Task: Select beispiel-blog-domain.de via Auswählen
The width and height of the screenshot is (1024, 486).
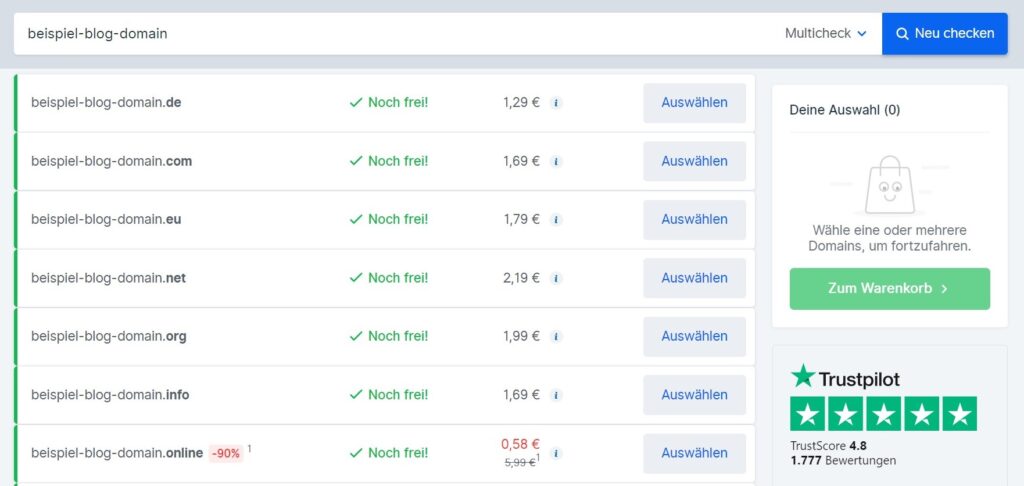Action: tap(694, 103)
